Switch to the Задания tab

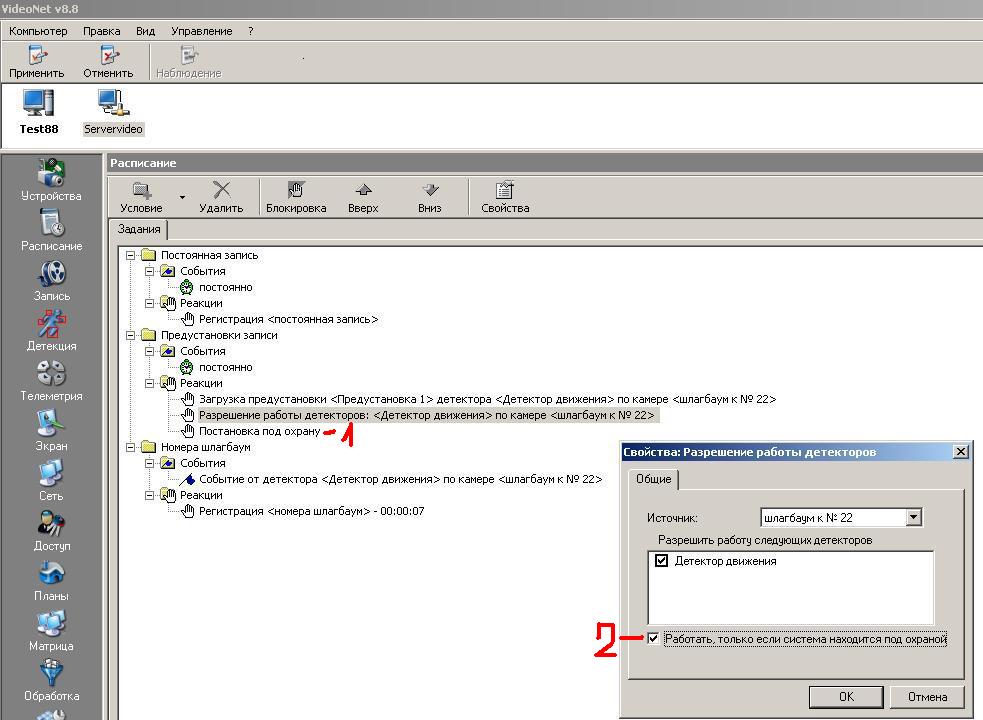[138, 229]
